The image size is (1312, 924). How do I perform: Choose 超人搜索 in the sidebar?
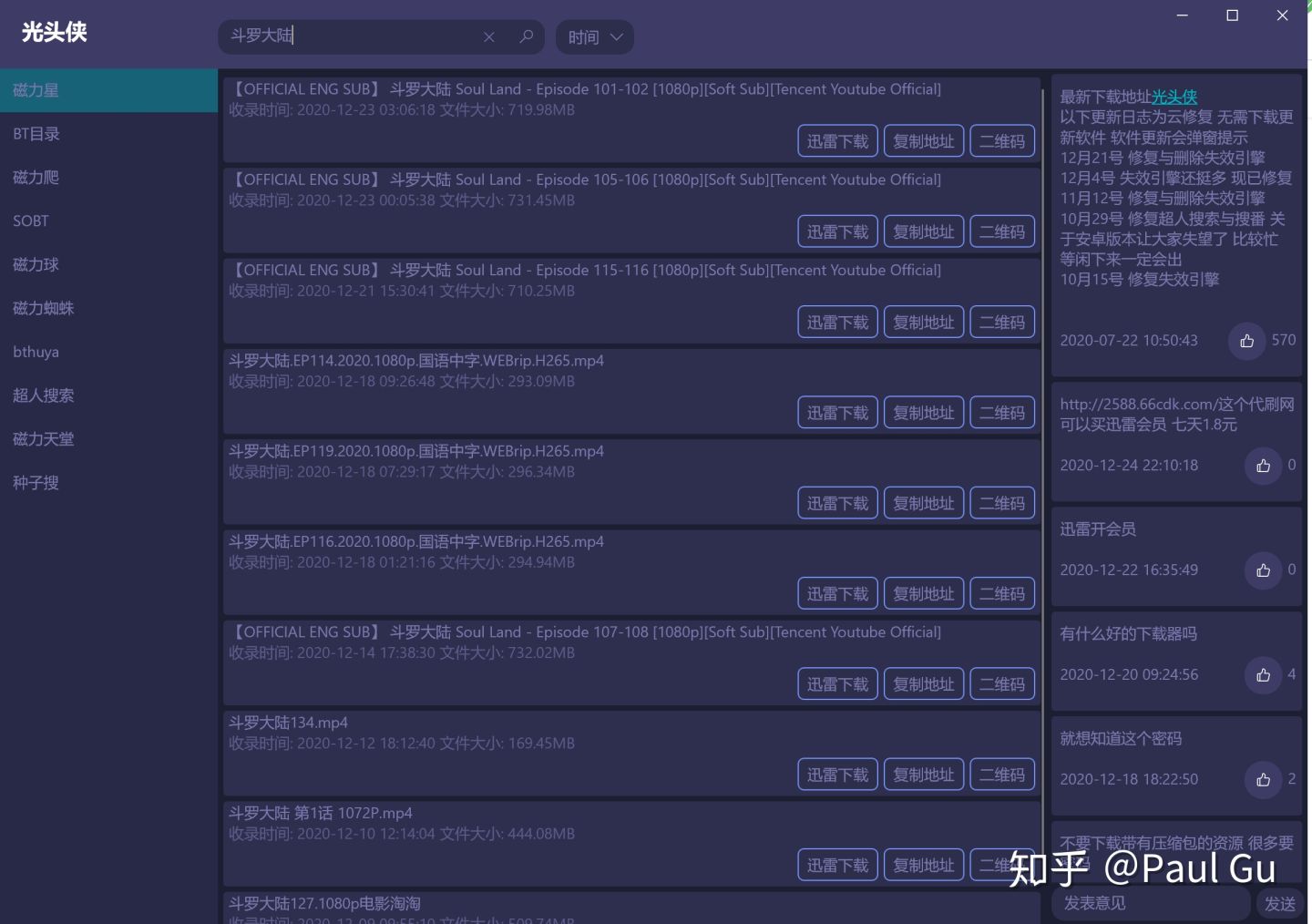pyautogui.click(x=108, y=395)
